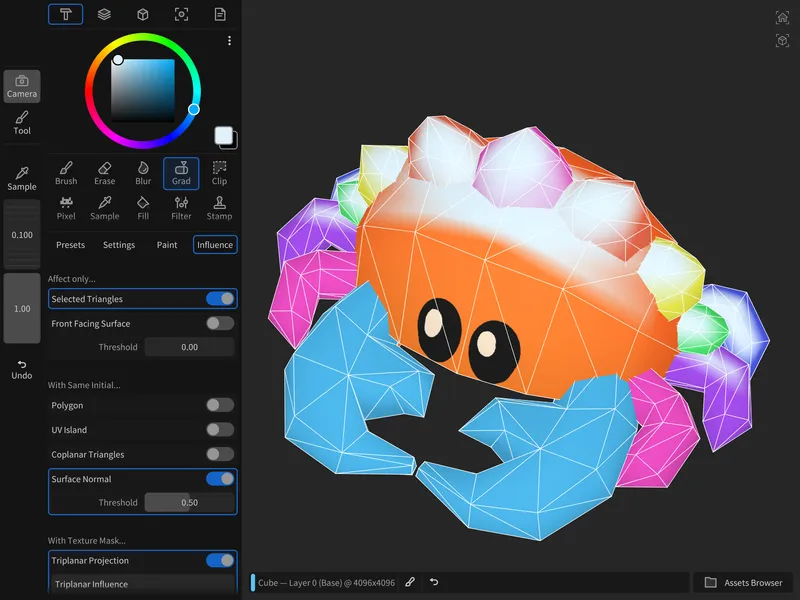The image size is (800, 600).
Task: Choose the Blur tool
Action: pyautogui.click(x=143, y=173)
